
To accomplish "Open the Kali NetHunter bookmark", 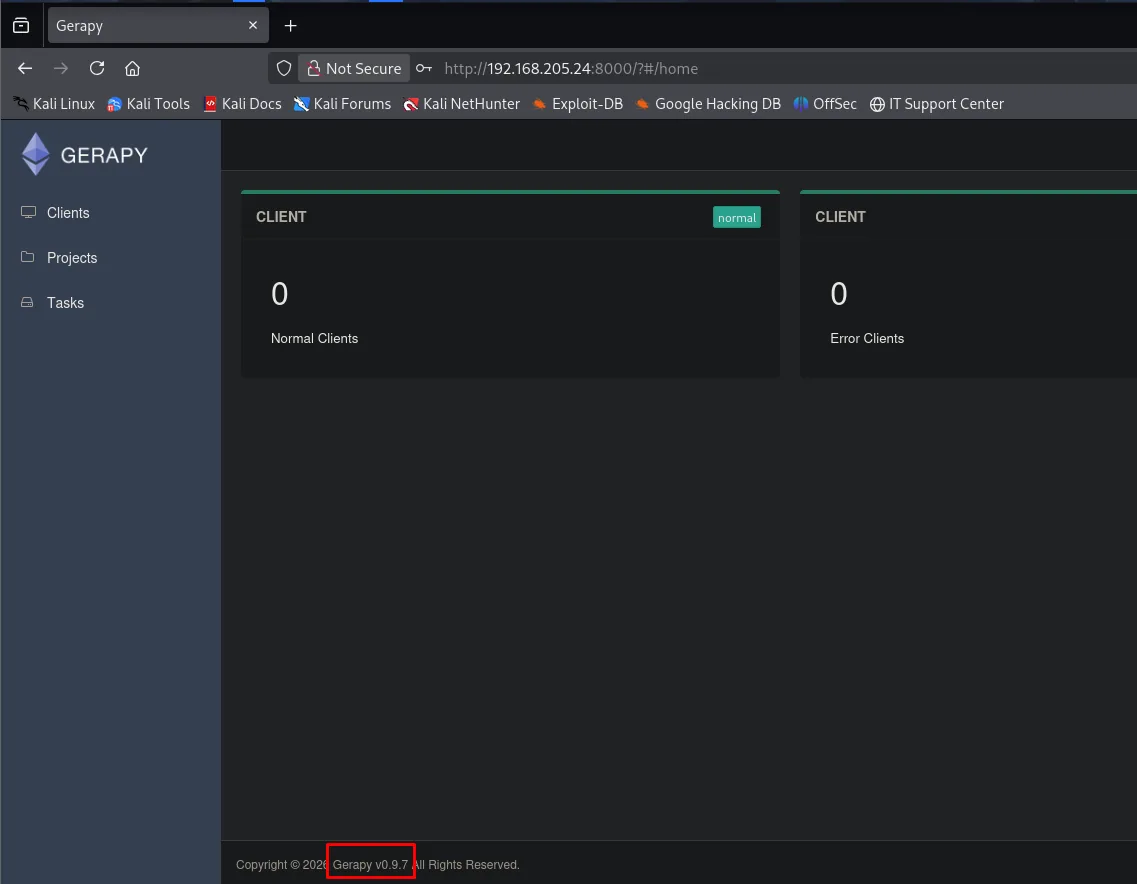I will (x=462, y=104).
